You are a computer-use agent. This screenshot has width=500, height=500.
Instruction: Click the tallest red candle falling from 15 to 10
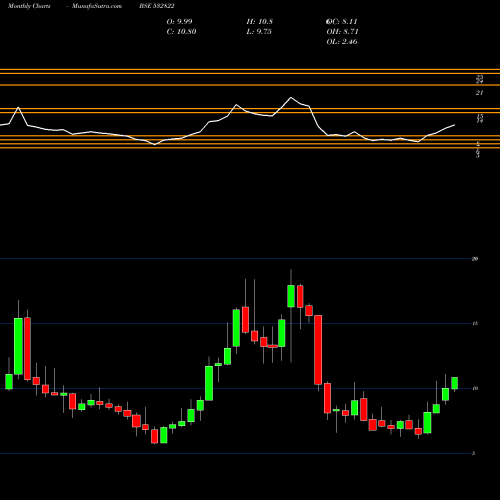(x=318, y=350)
